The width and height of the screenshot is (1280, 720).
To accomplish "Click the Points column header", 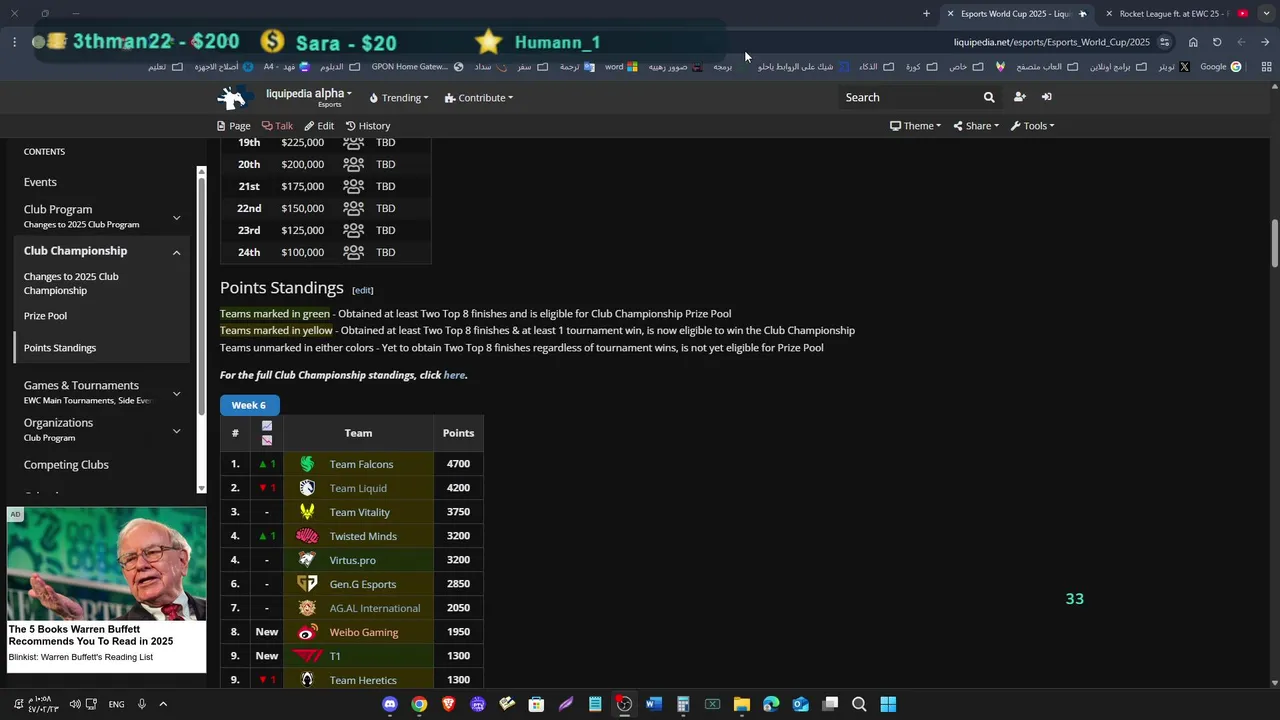I will pyautogui.click(x=458, y=433).
